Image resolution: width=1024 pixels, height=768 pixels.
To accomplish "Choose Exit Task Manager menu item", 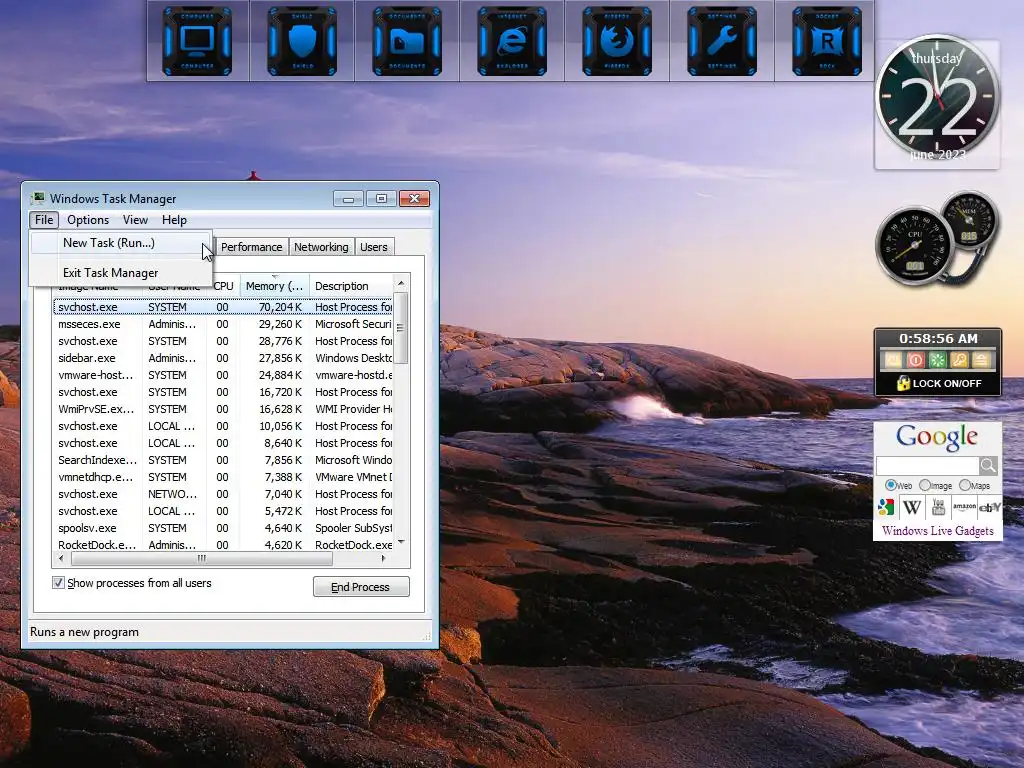I will (121, 273).
